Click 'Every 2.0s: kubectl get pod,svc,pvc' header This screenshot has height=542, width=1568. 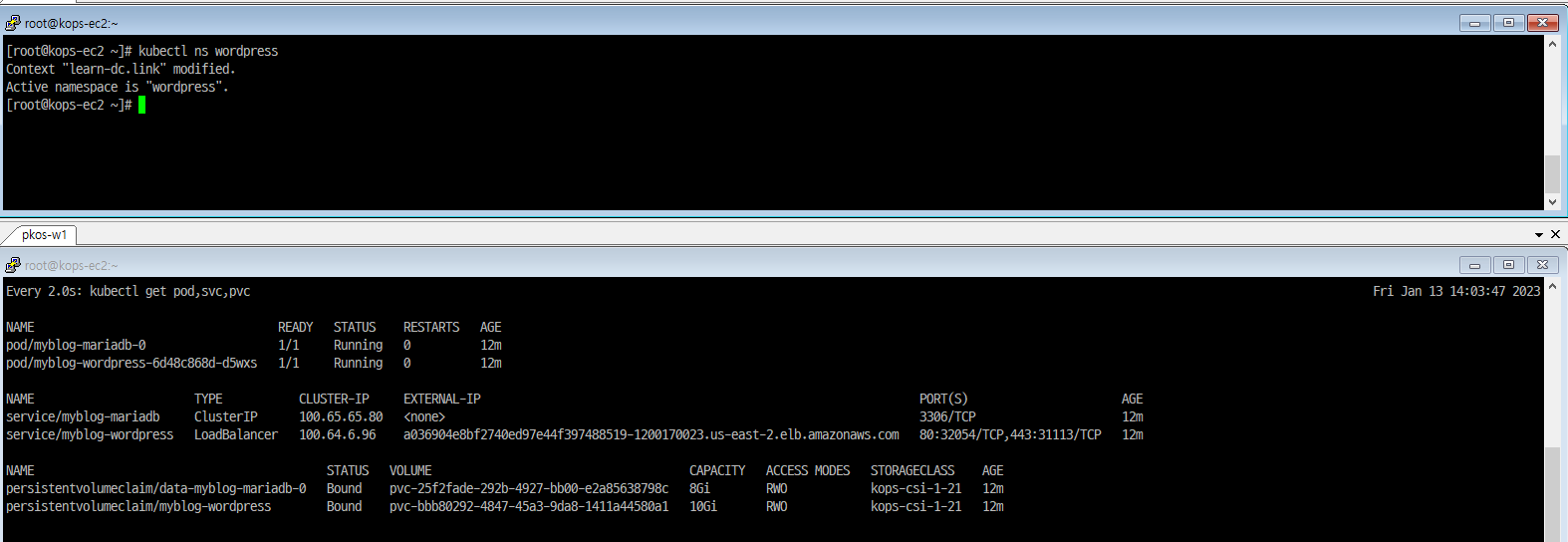pos(129,291)
